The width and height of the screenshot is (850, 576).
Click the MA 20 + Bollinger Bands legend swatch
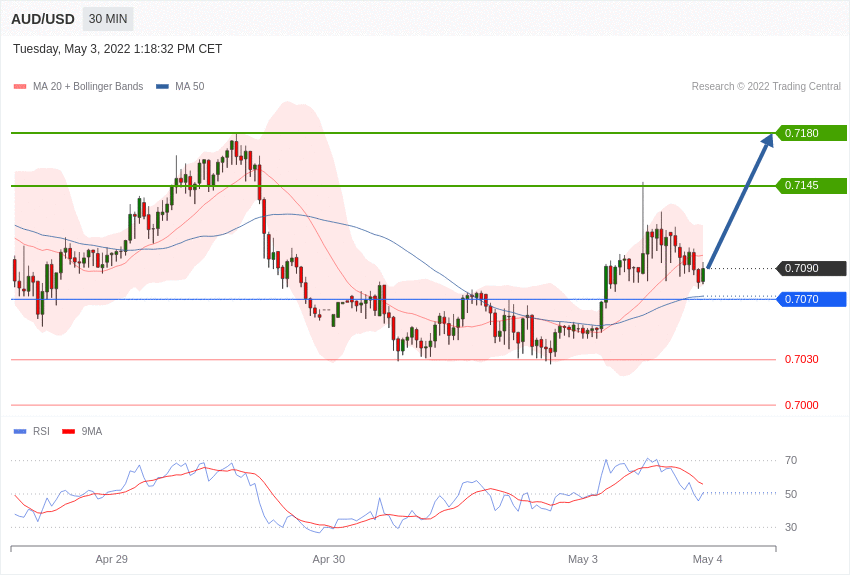(20, 87)
